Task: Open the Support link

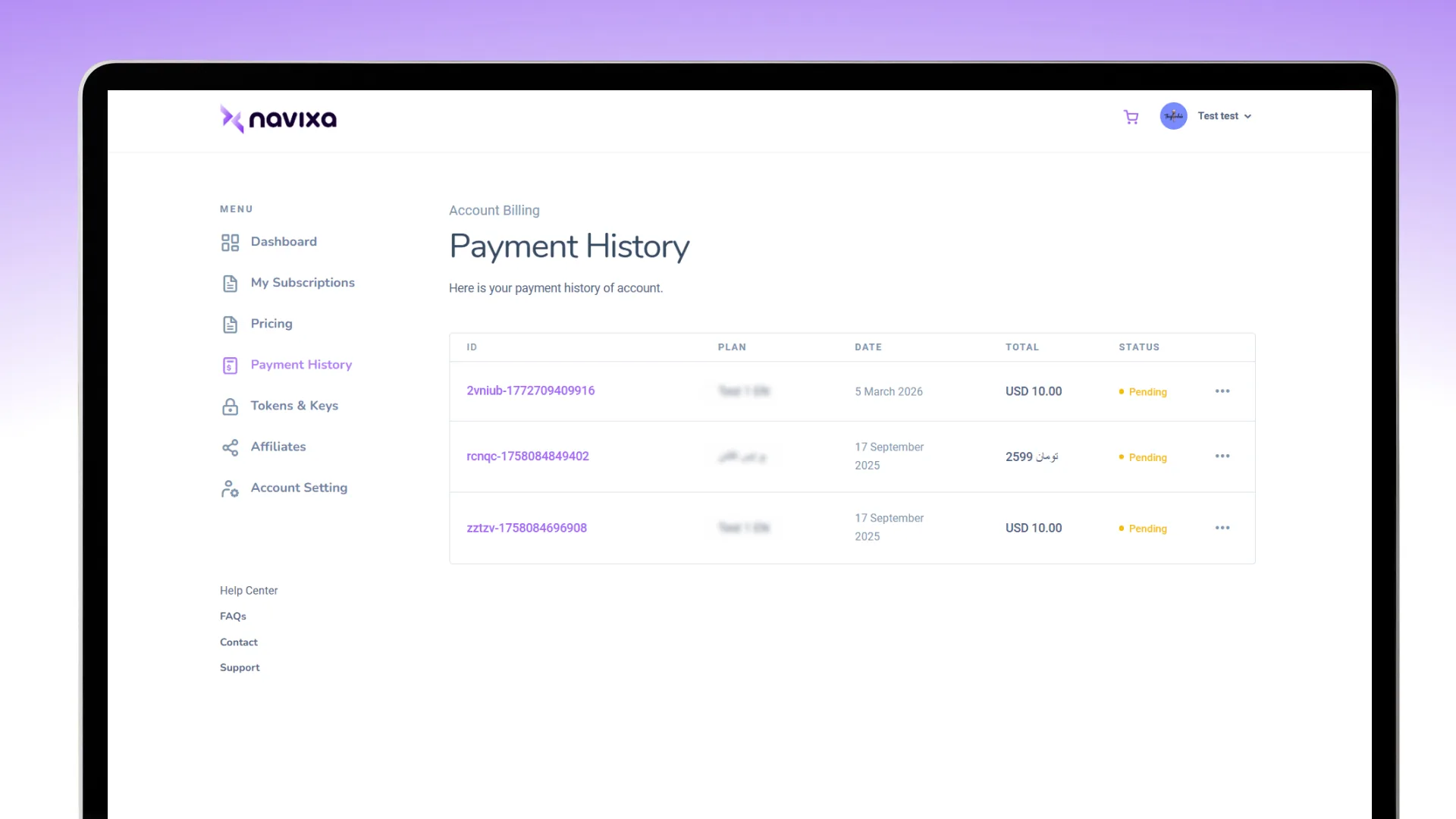Action: pyautogui.click(x=240, y=668)
